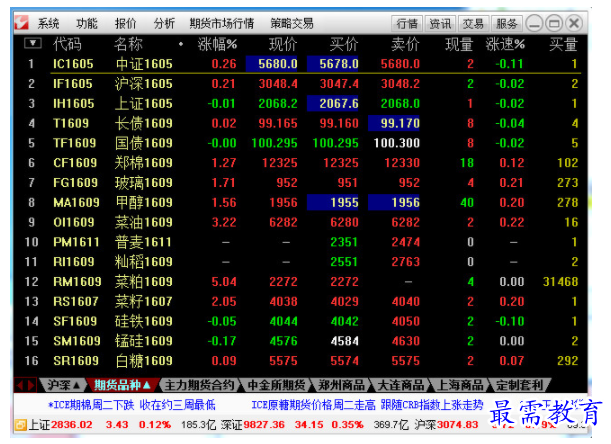Click the 上证 index value 2836.02
The height and width of the screenshot is (444, 611).
pyautogui.click(x=71, y=425)
